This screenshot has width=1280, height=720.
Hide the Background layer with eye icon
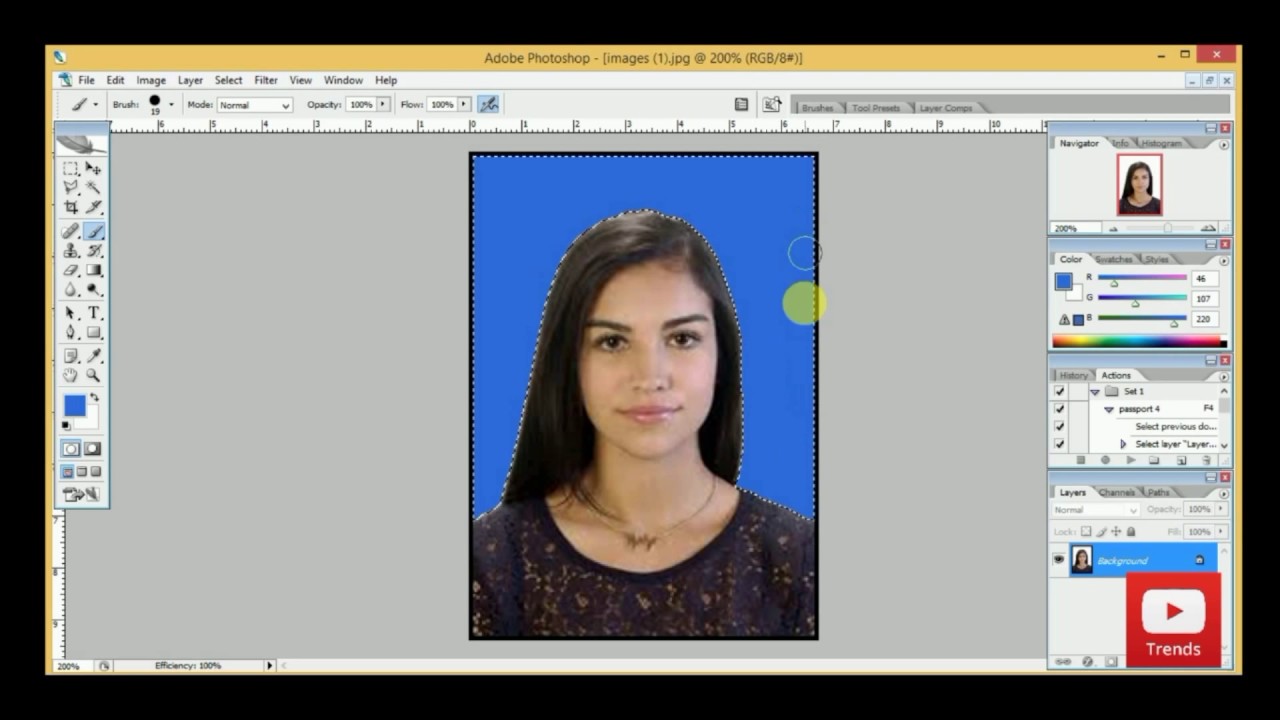1059,560
